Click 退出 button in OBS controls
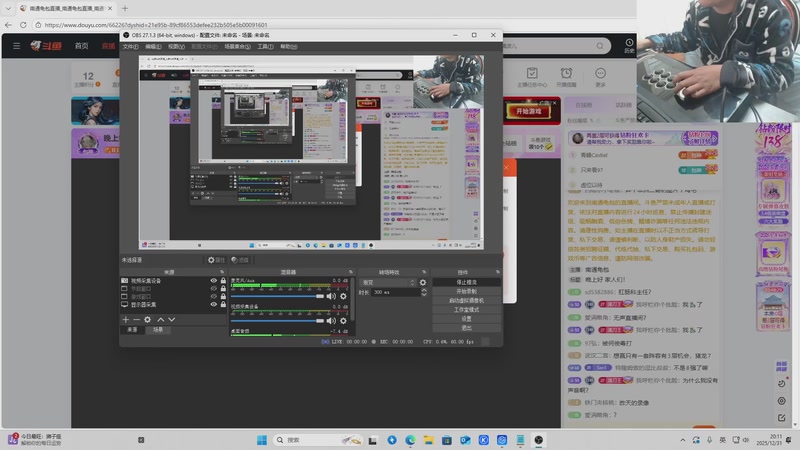Image resolution: width=800 pixels, height=450 pixels. tap(466, 328)
